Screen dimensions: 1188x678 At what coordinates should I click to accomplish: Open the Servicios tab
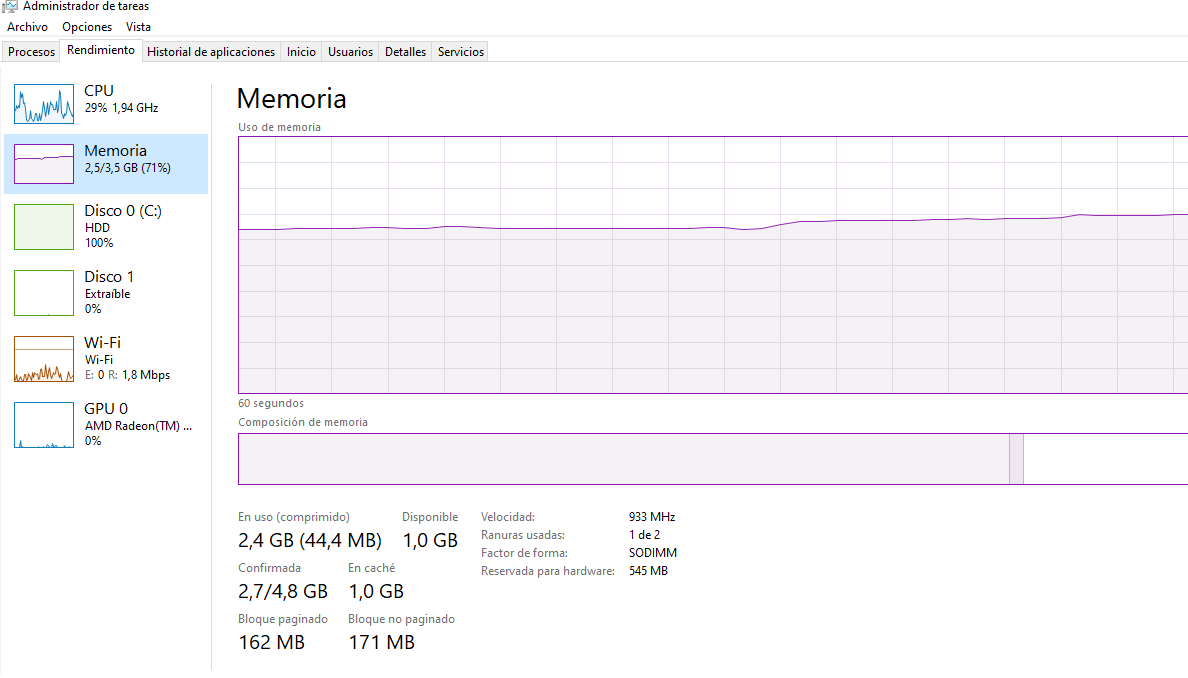[x=460, y=52]
